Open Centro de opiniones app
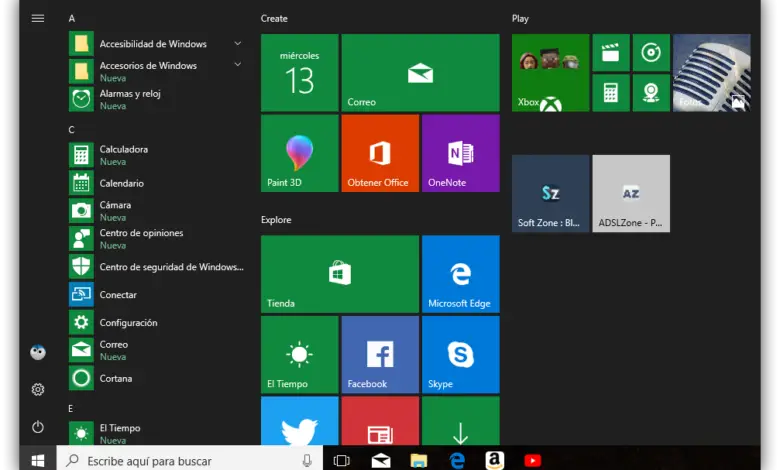The height and width of the screenshot is (470, 780). click(156, 239)
